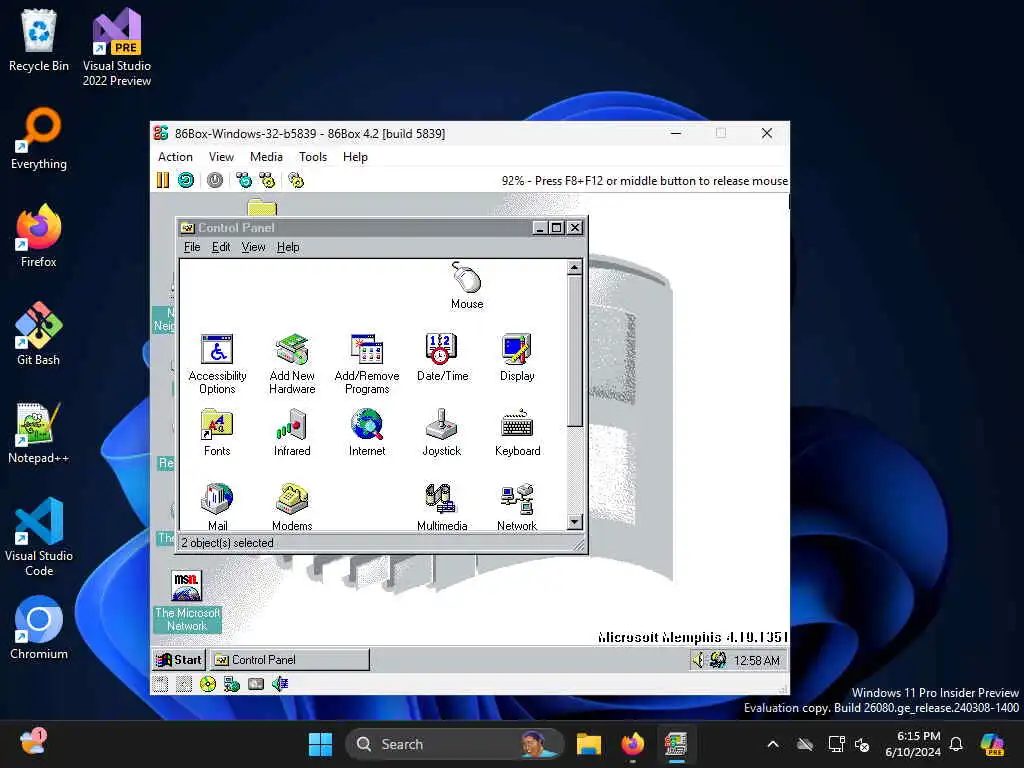Open Recycle Bin on host desktop

pos(39,40)
